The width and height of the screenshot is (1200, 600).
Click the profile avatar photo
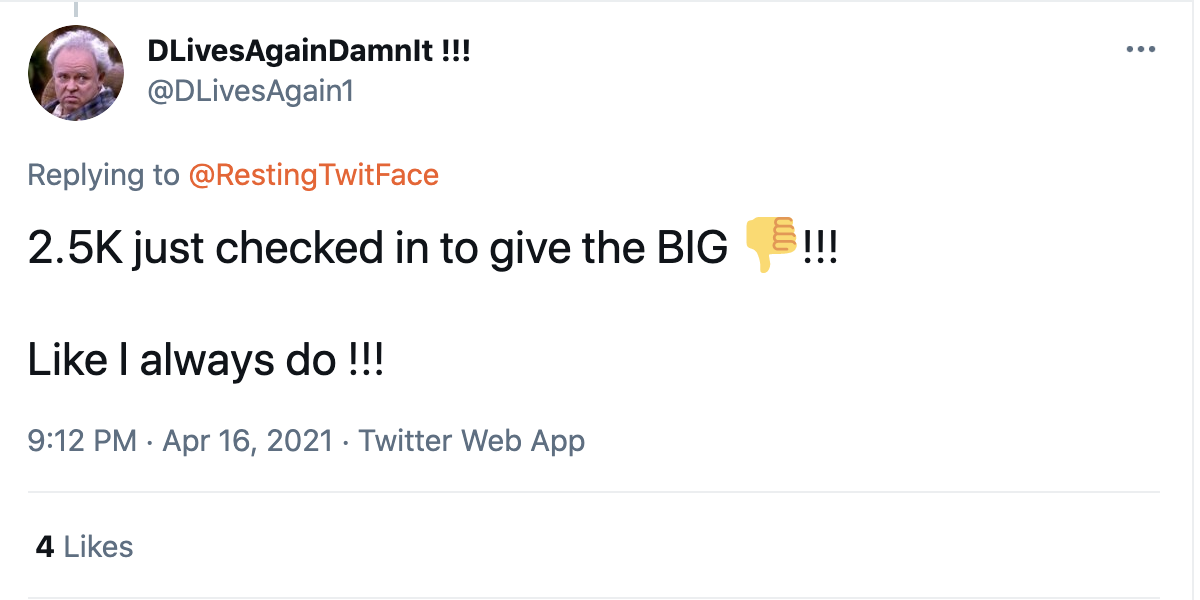tap(76, 73)
